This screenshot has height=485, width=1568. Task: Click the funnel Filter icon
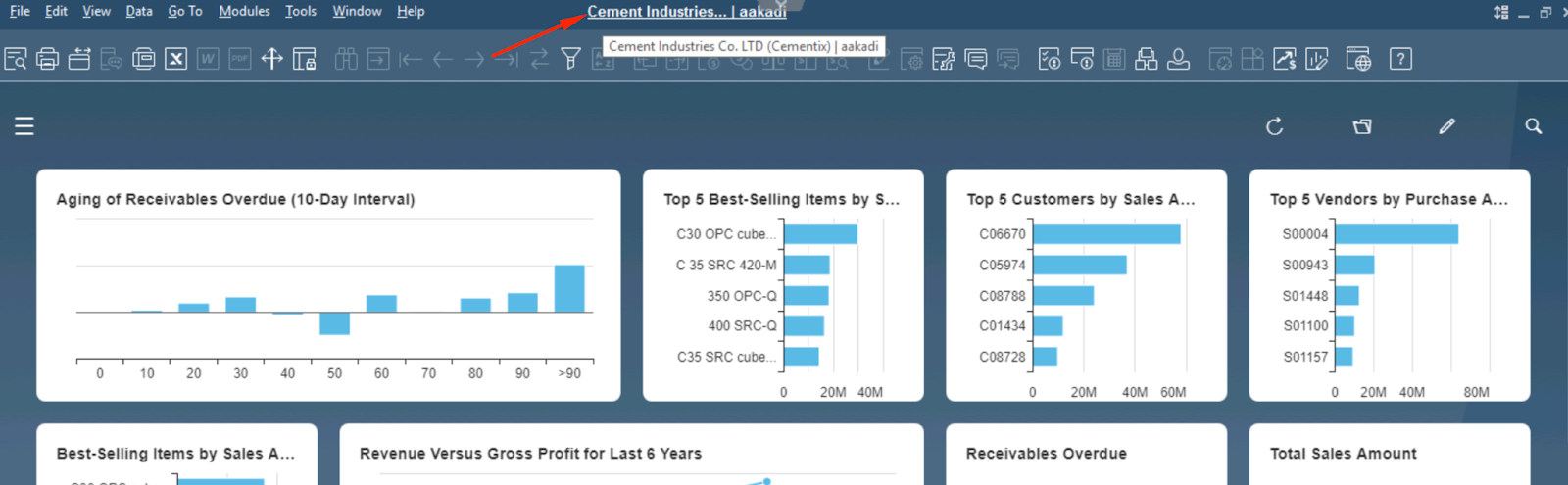click(x=570, y=59)
